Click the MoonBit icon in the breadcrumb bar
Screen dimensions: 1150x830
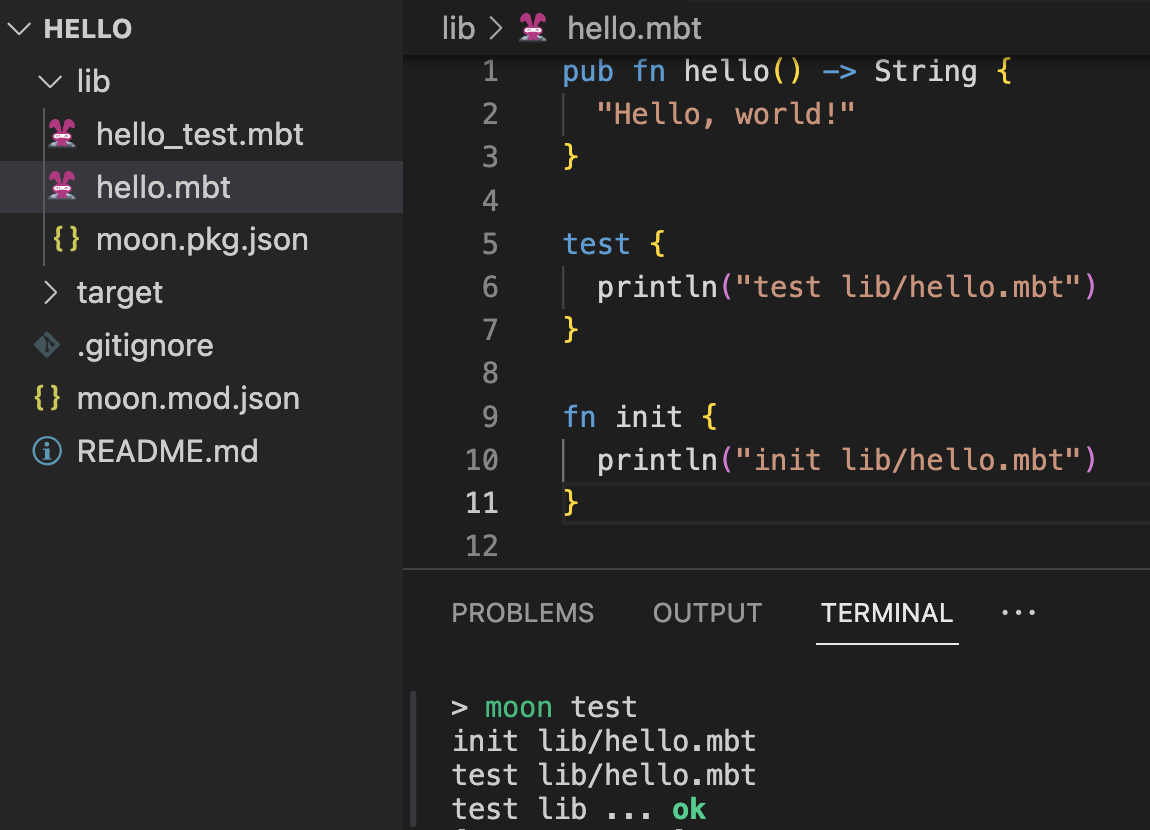(534, 28)
